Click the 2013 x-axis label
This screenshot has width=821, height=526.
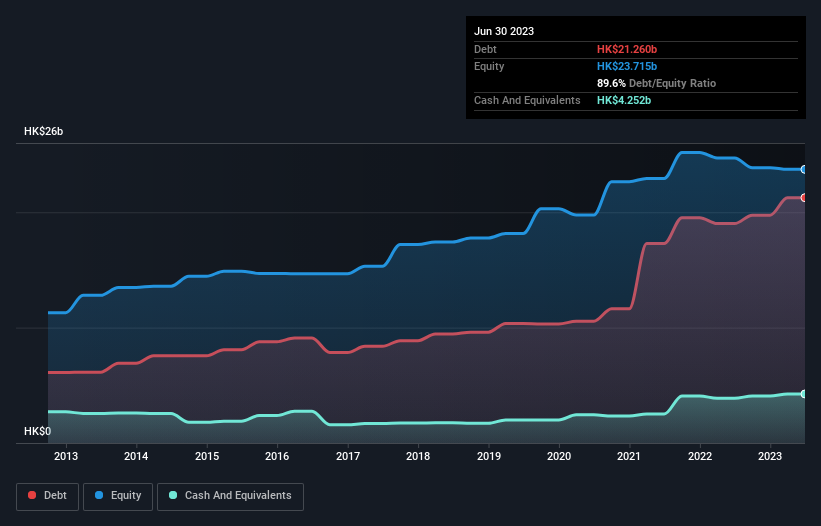pyautogui.click(x=66, y=456)
